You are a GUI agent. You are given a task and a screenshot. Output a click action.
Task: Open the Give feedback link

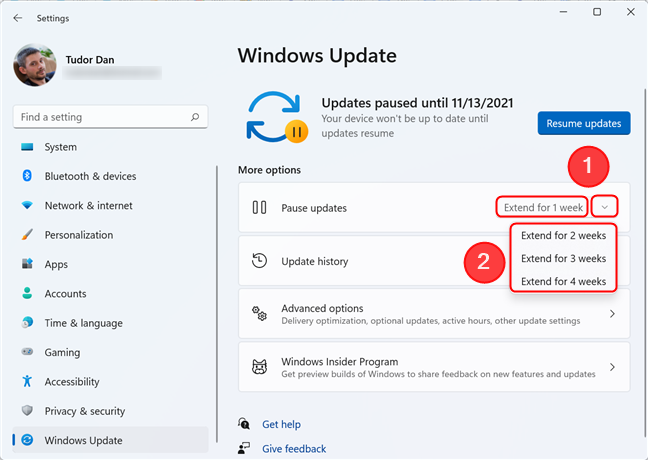[294, 449]
